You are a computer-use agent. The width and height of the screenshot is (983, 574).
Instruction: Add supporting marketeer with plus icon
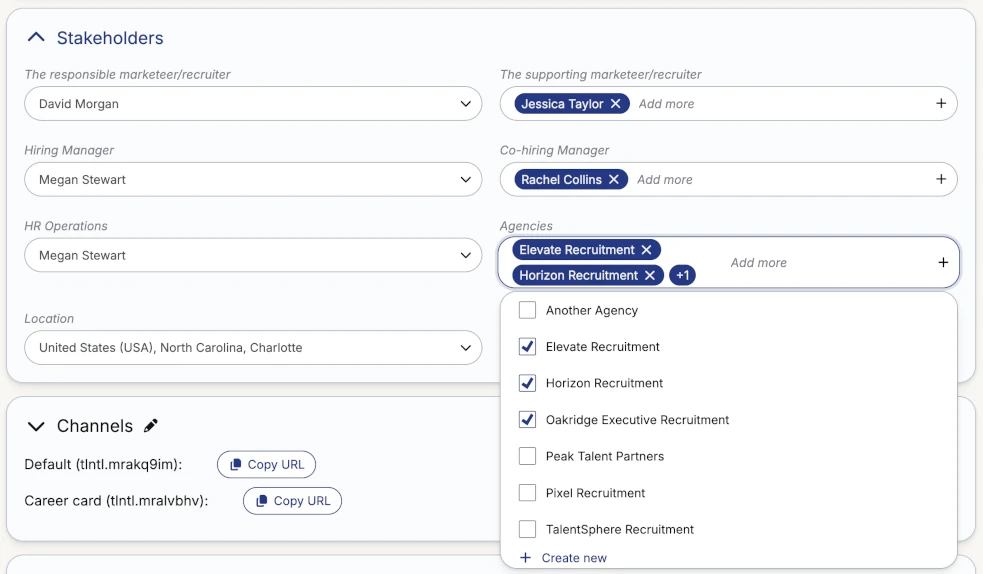point(941,103)
